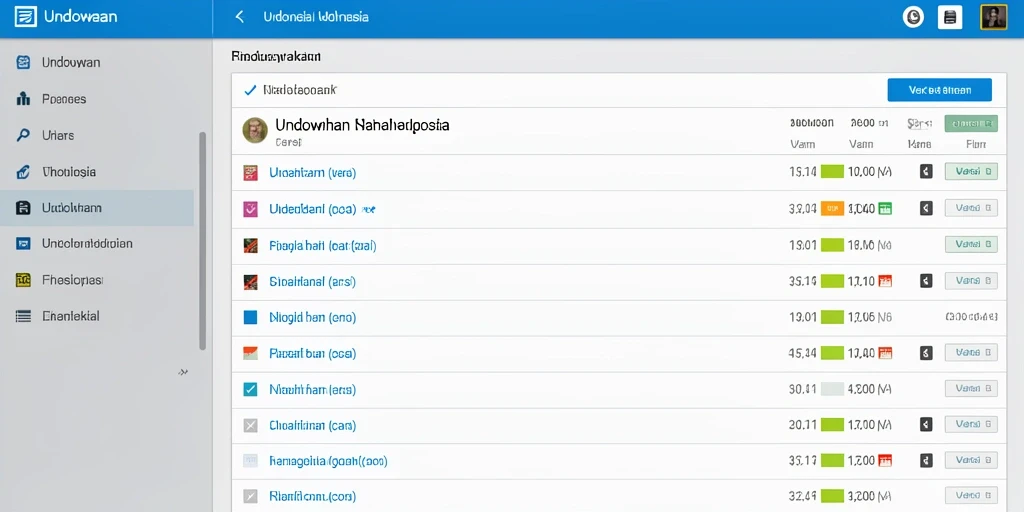The width and height of the screenshot is (1024, 512).
Task: Select Uncoleraidoian in the sidebar menu
Action: (x=87, y=244)
